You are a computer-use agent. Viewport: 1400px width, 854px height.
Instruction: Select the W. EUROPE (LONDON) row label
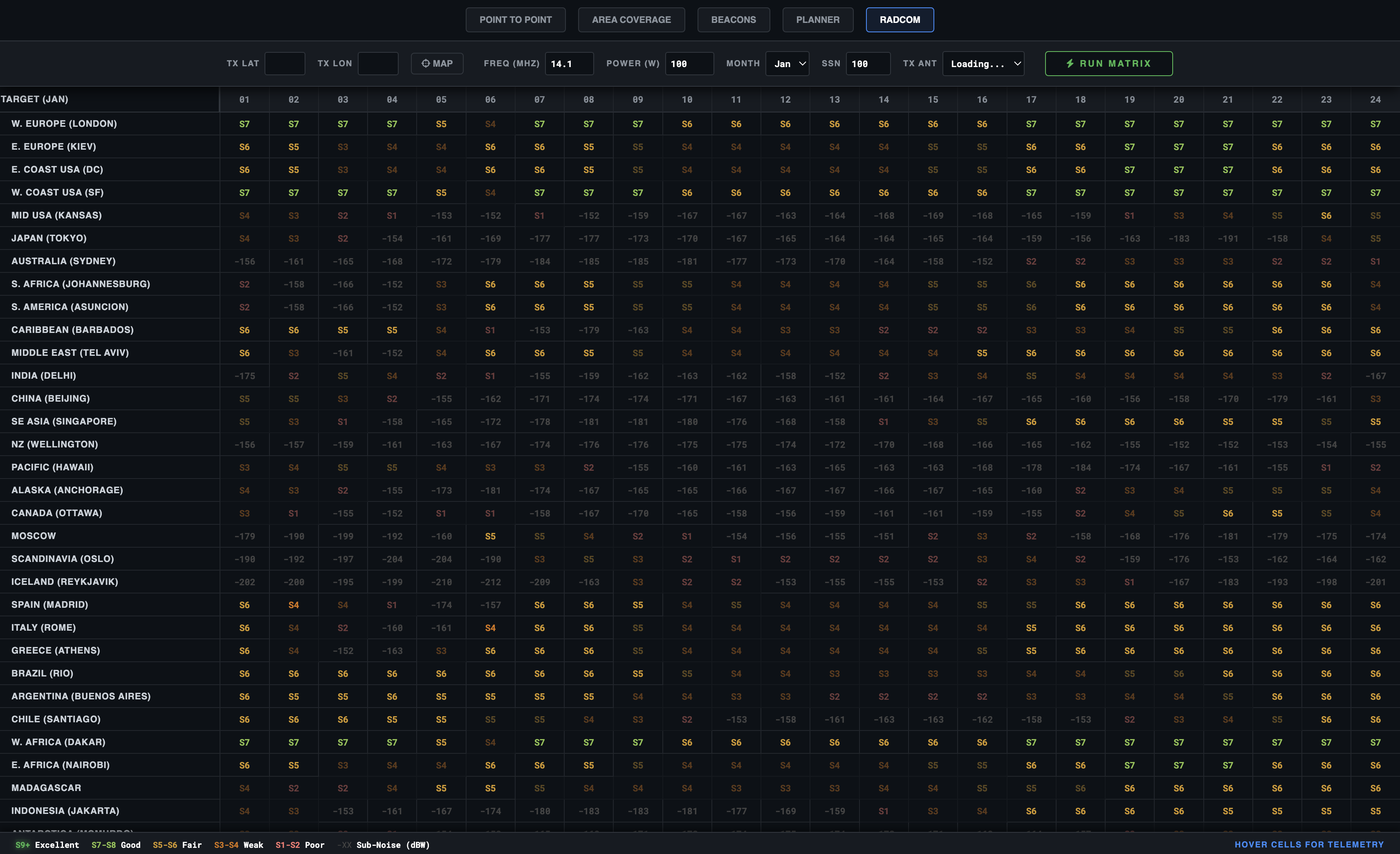coord(64,123)
